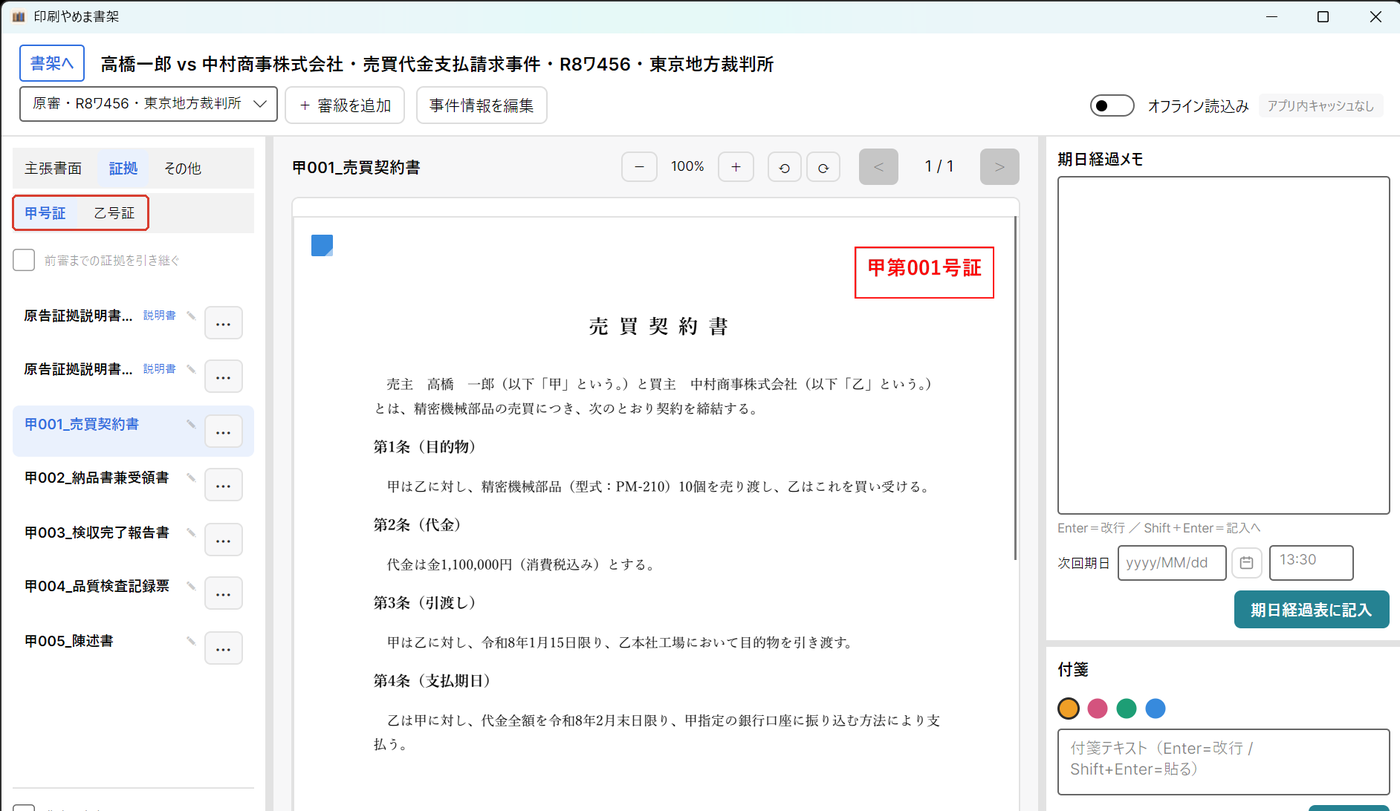Pick the orange sticky note color
The image size is (1400, 811).
pyautogui.click(x=1069, y=708)
